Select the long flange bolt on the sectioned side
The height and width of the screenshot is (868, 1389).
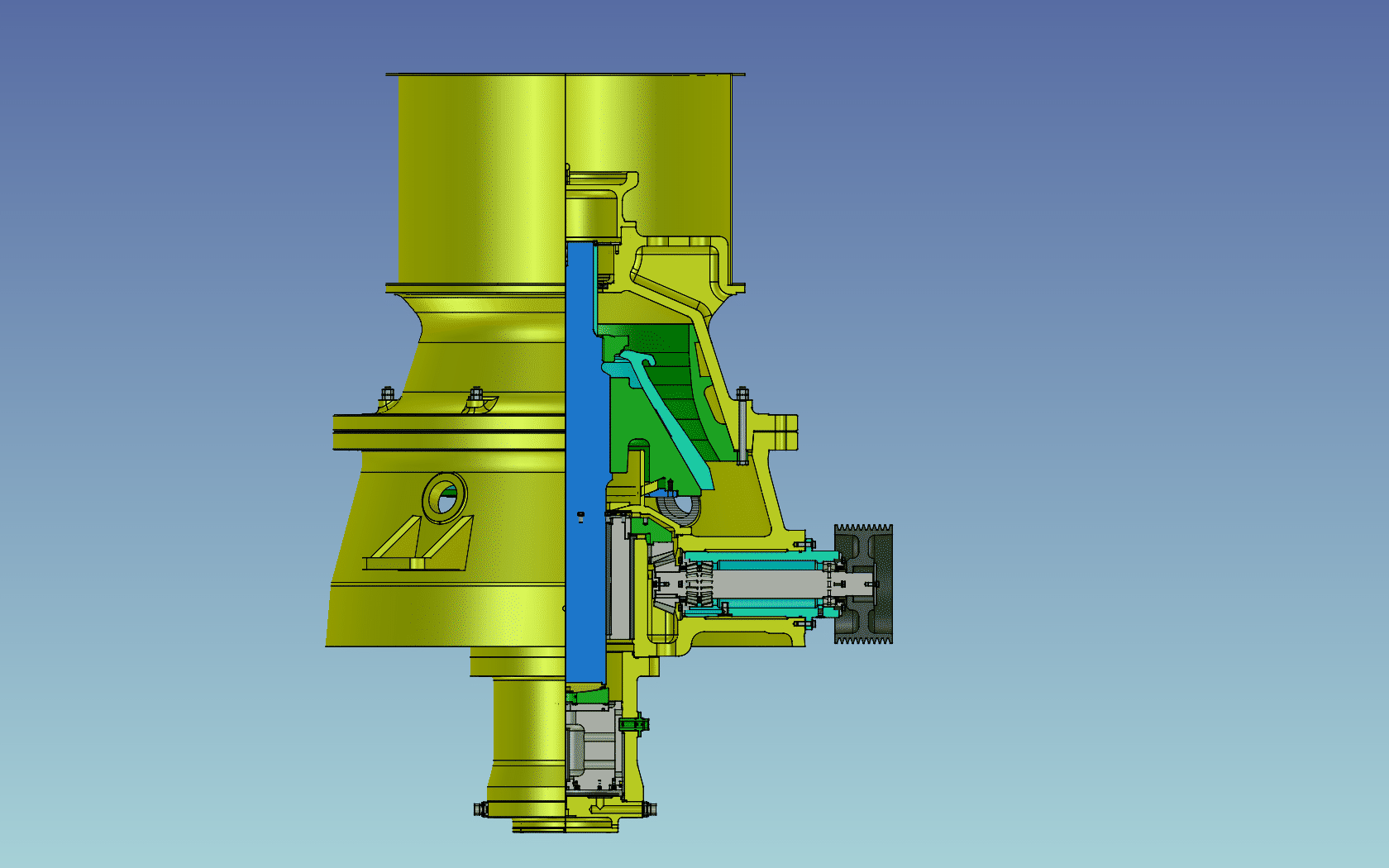click(x=742, y=427)
